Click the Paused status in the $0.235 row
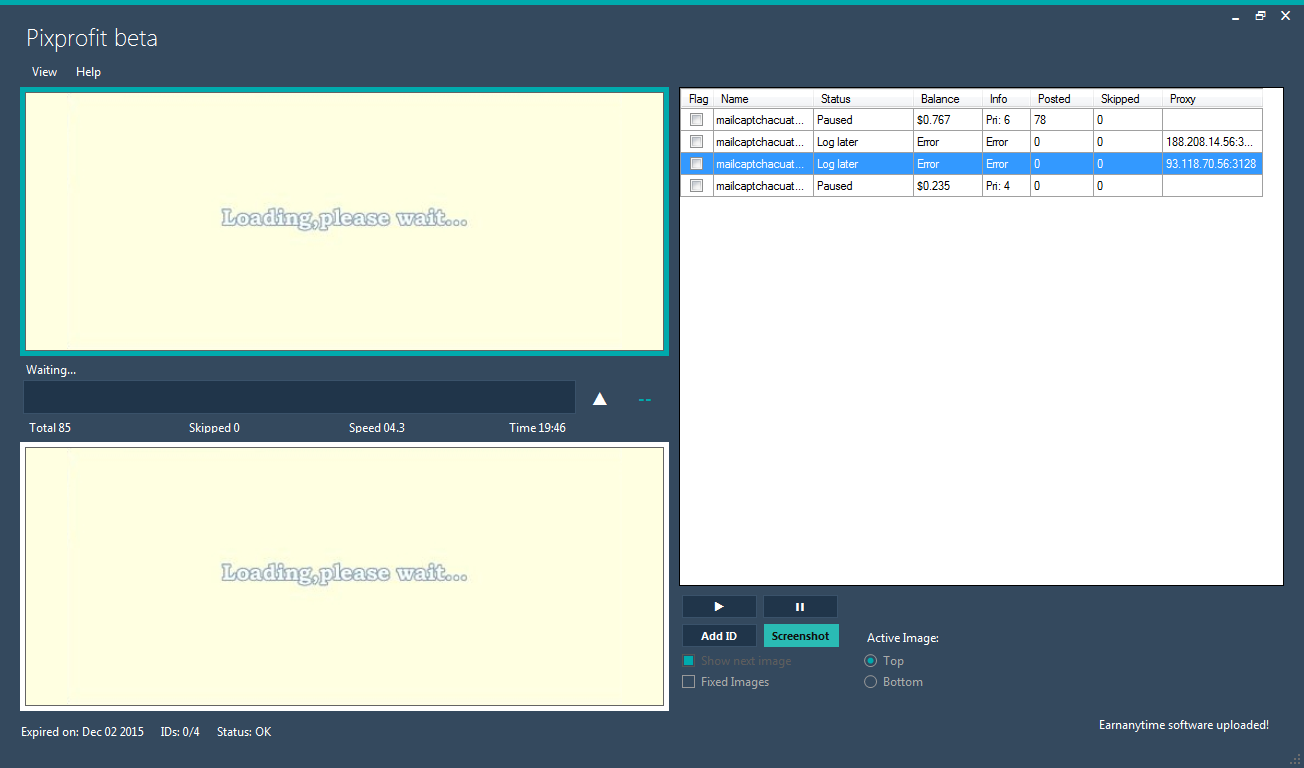This screenshot has height=768, width=1304. [863, 186]
